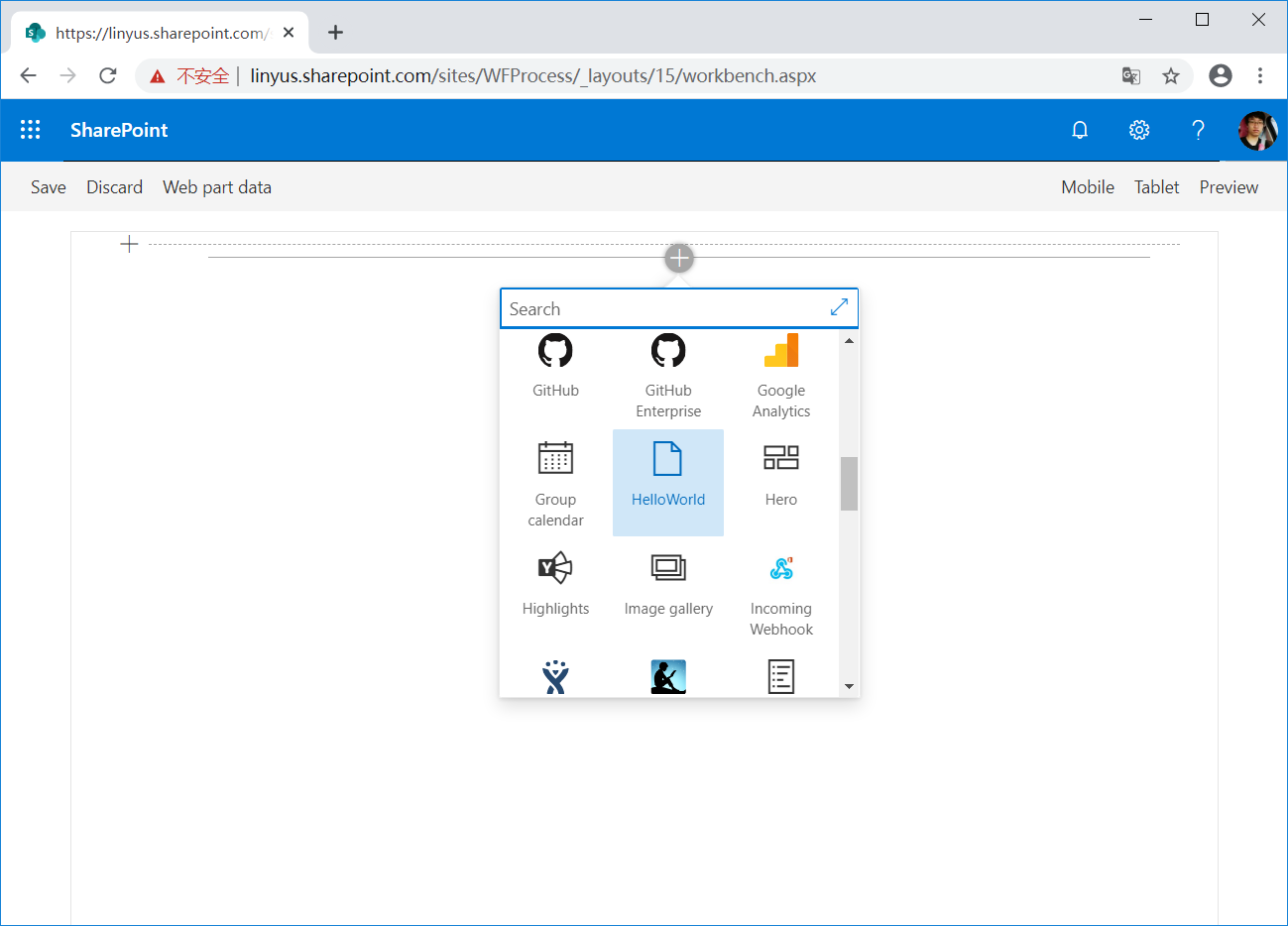Click the scrollbar down arrow in picker
Screen dimensions: 1288x926
tap(849, 686)
